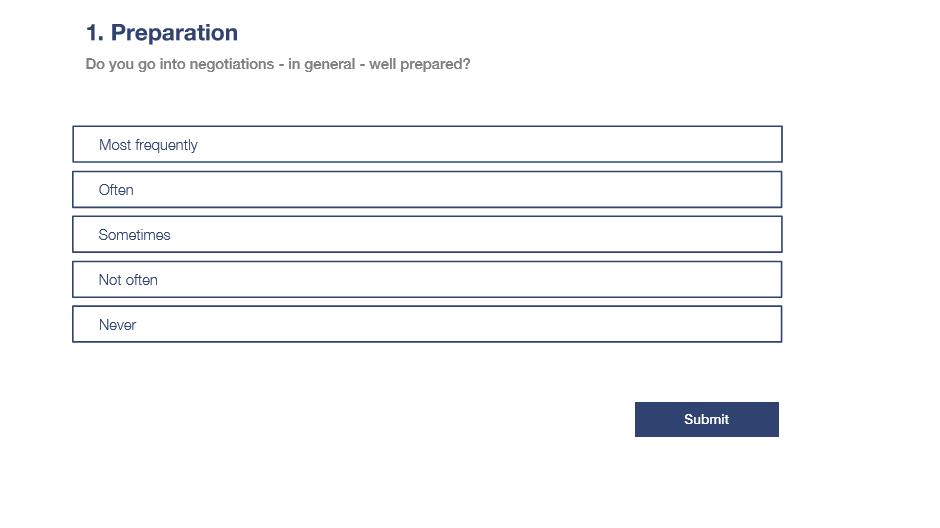Image resolution: width=940 pixels, height=528 pixels.
Task: Click 'well prepared?' in the question
Action: [x=420, y=64]
